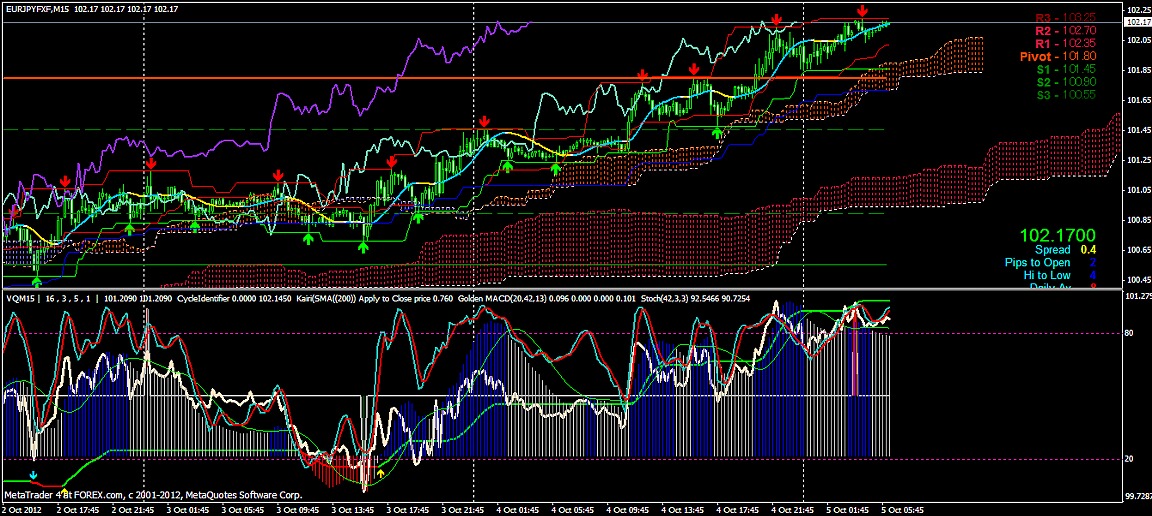Image resolution: width=1152 pixels, height=516 pixels.
Task: Click the 100.85 label on the price scale
Action: point(1137,221)
